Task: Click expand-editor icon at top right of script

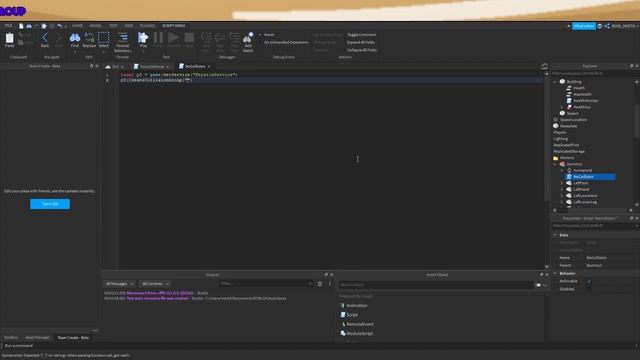Action: tap(544, 66)
